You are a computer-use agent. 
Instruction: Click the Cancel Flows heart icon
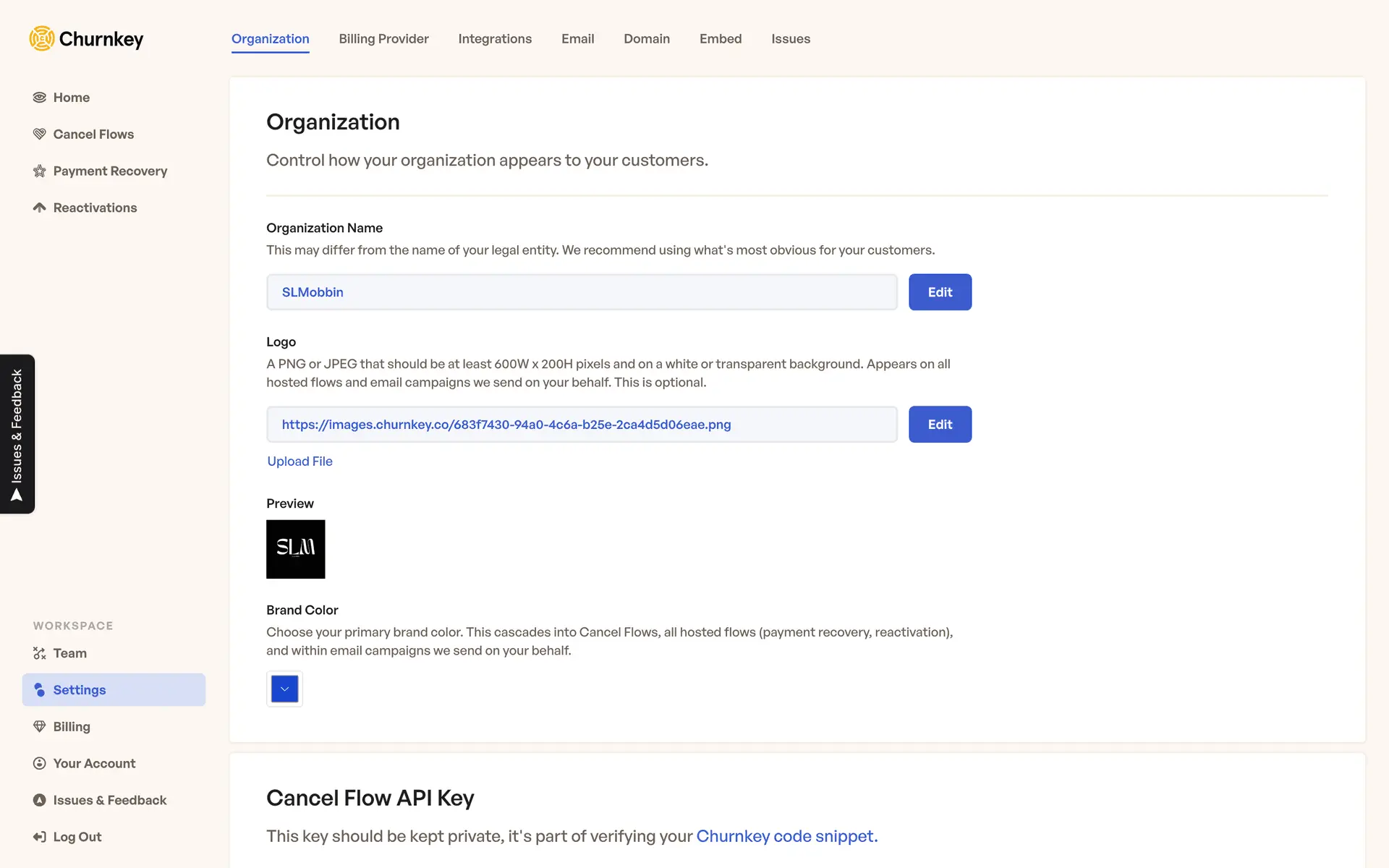tap(40, 134)
